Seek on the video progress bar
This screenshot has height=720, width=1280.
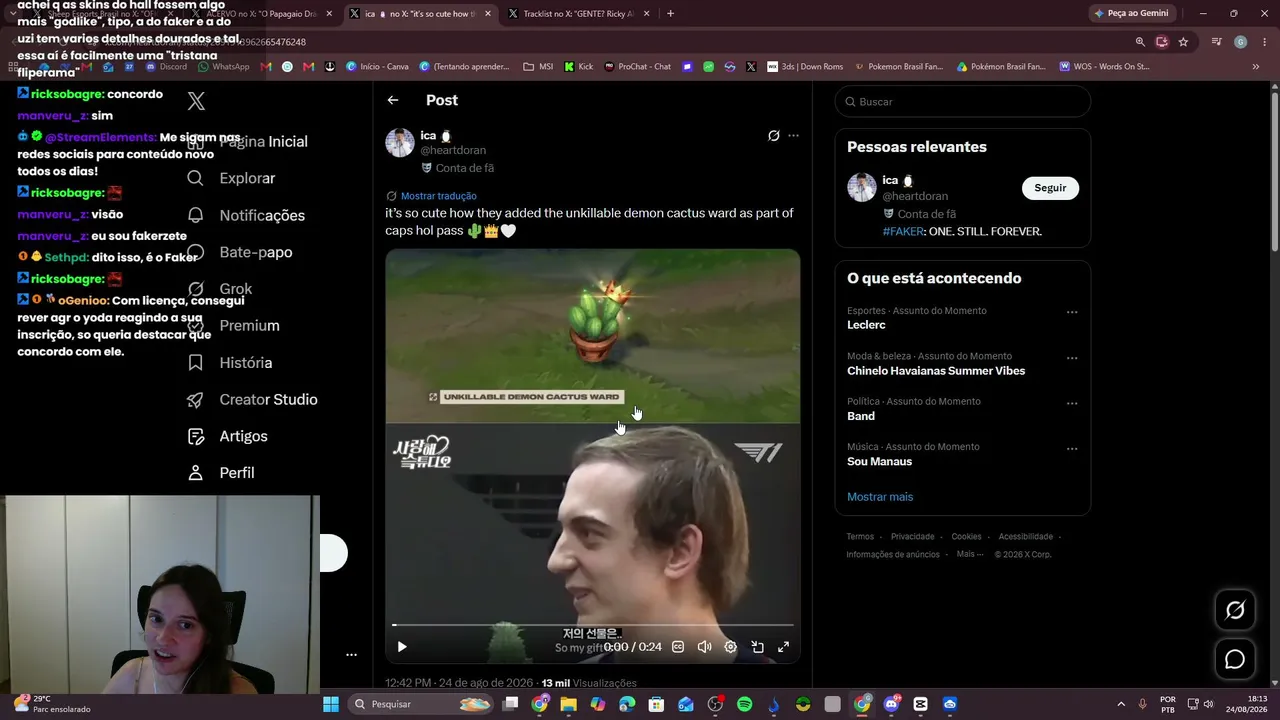click(593, 625)
